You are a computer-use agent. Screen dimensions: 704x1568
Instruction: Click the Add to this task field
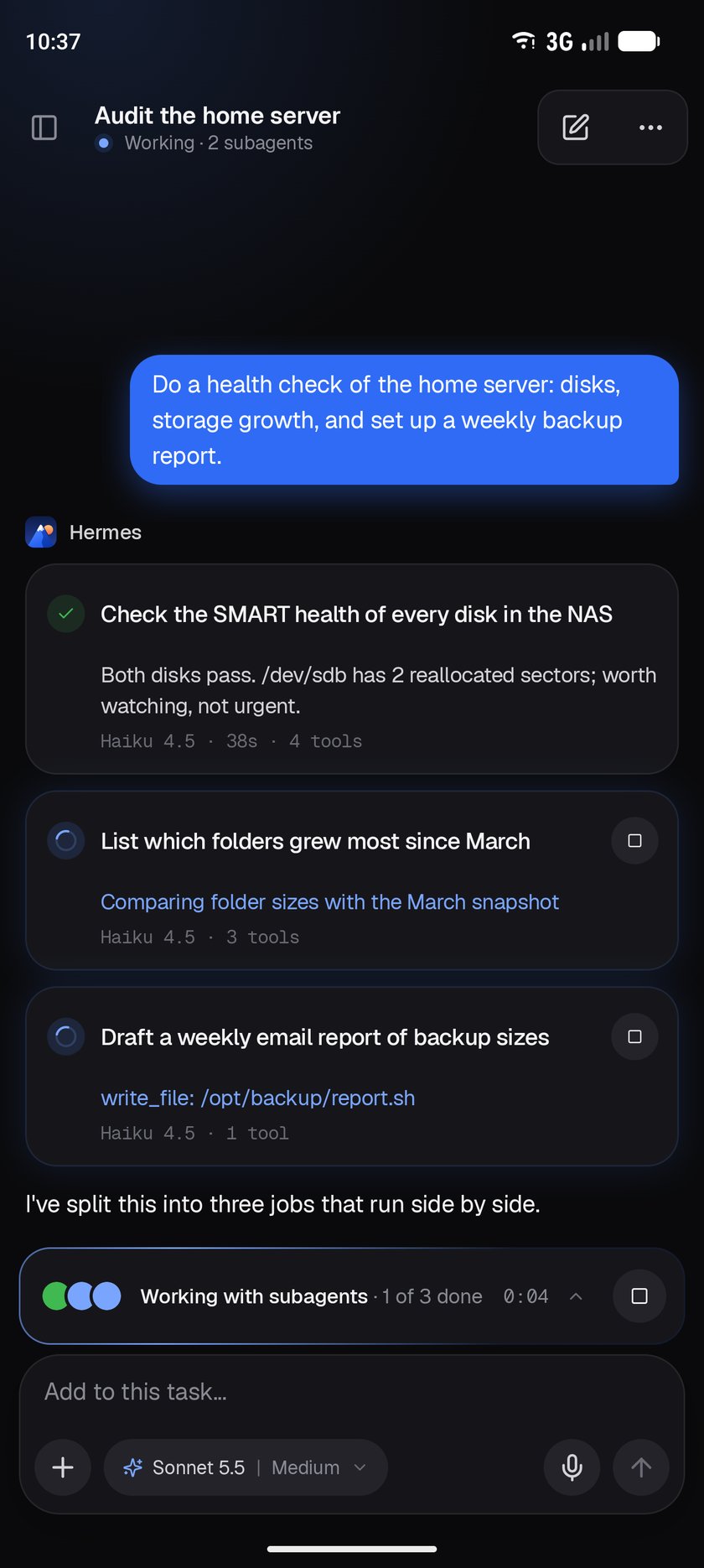click(x=352, y=1392)
